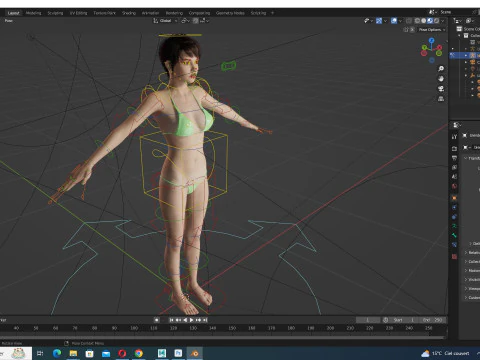Click the zoom view magnifier icon
480x360 pixels.
click(x=441, y=69)
